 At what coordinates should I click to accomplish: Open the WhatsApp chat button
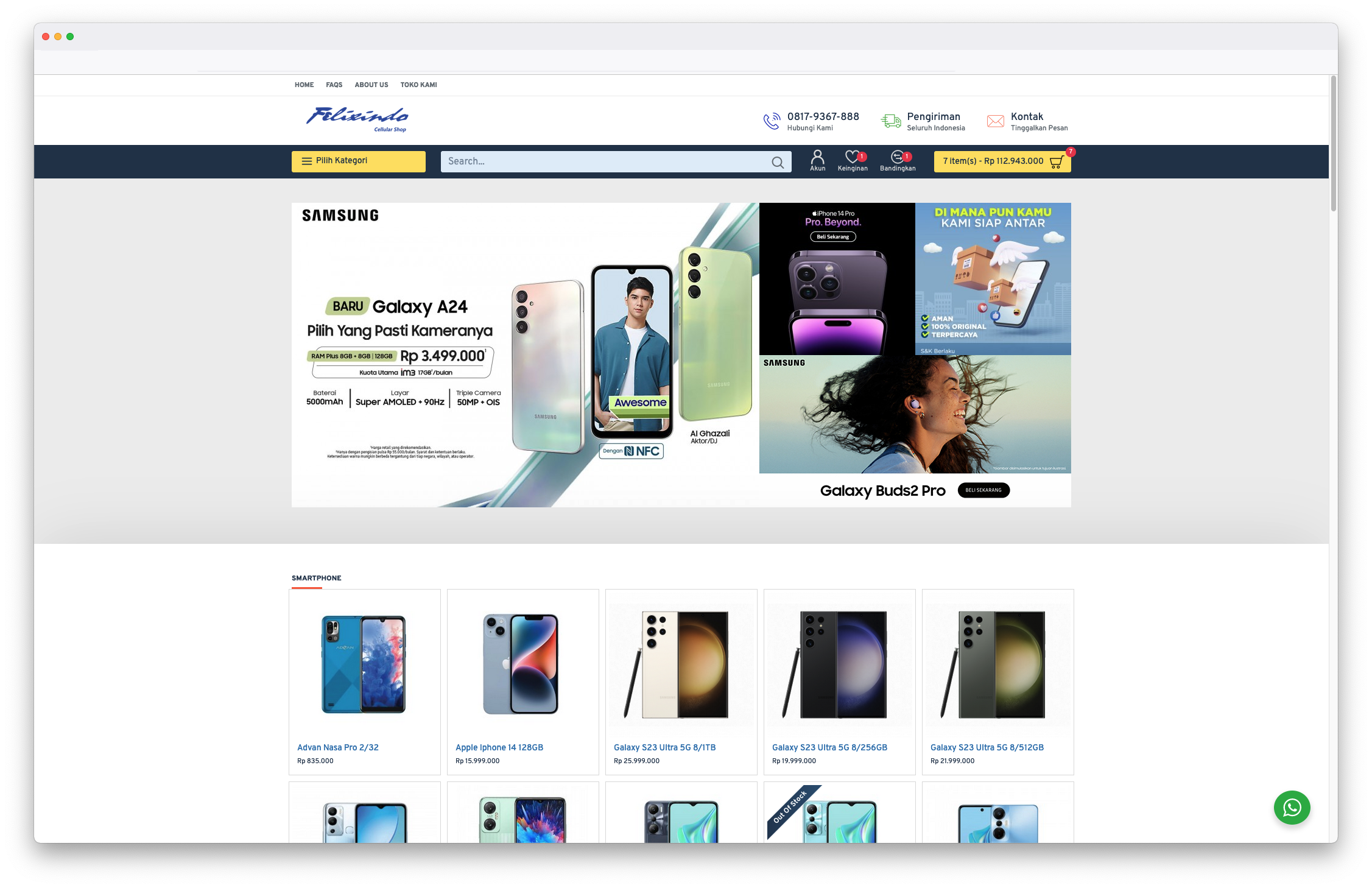(x=1292, y=808)
